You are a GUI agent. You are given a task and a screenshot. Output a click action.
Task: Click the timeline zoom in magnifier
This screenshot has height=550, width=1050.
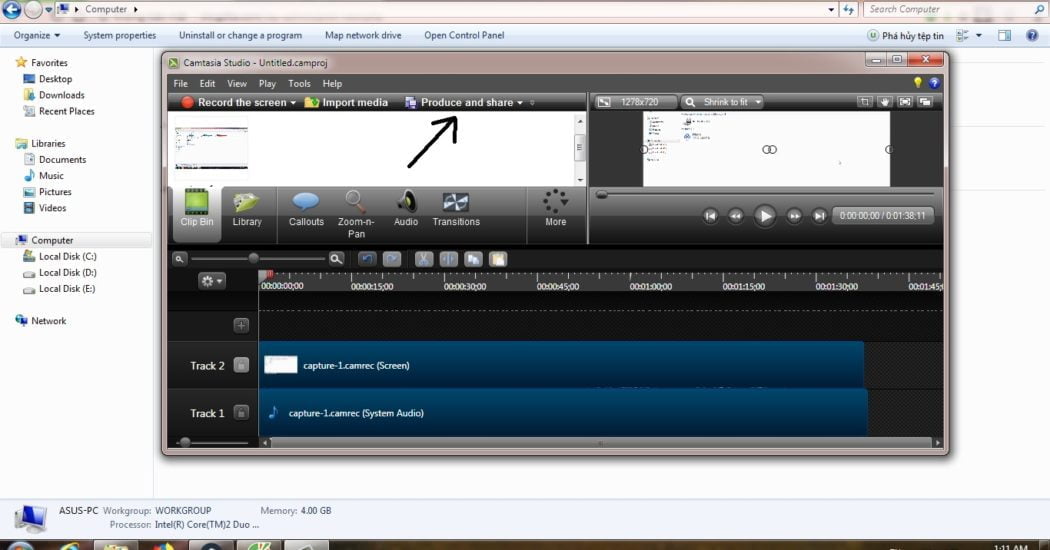[336, 259]
